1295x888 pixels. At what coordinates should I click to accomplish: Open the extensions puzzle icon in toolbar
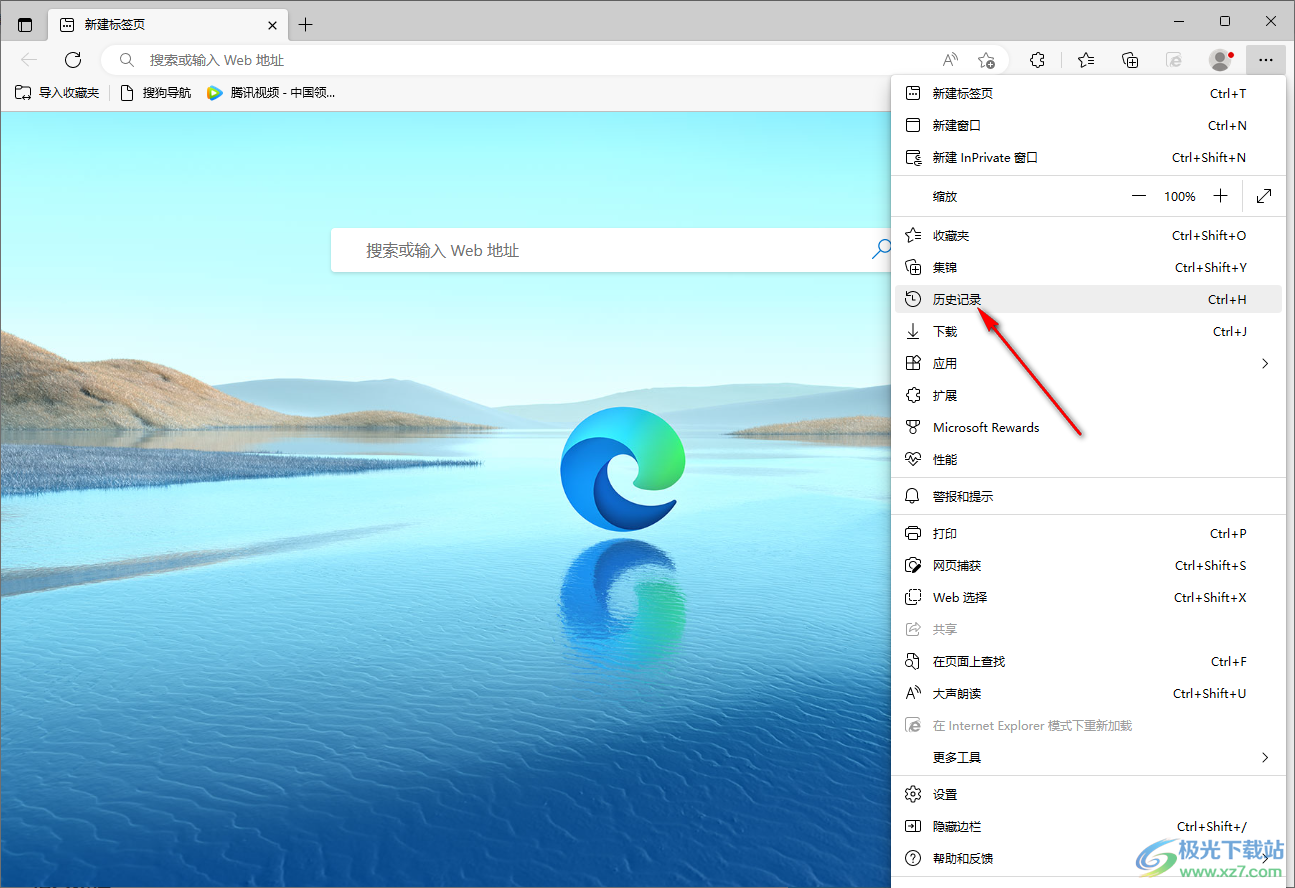click(1037, 60)
